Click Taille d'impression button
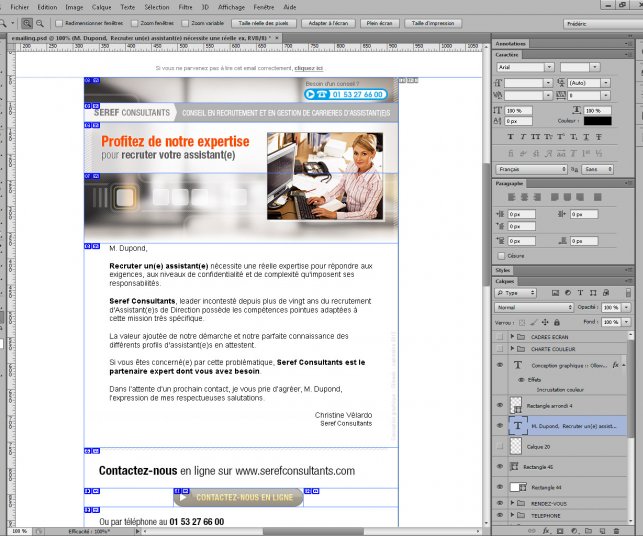 pyautogui.click(x=433, y=23)
